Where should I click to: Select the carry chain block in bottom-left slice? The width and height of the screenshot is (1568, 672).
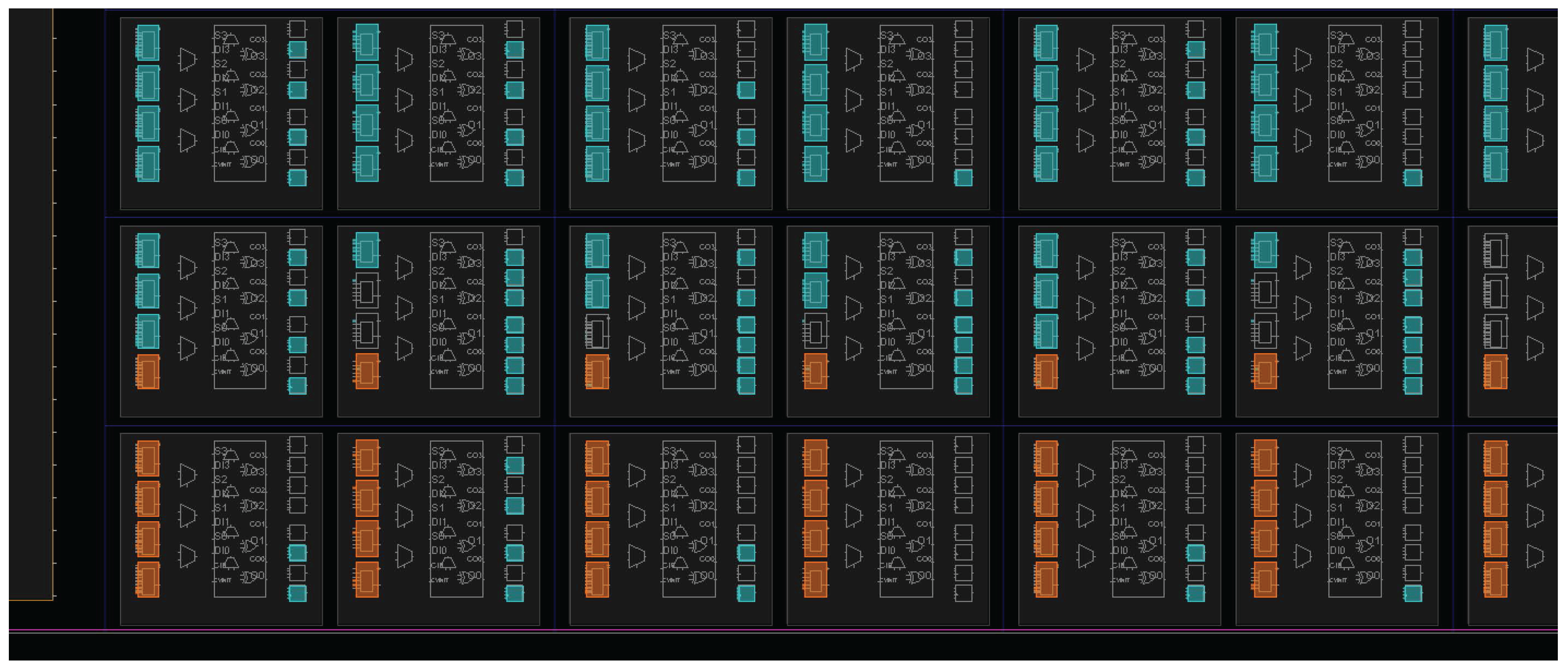(240, 519)
